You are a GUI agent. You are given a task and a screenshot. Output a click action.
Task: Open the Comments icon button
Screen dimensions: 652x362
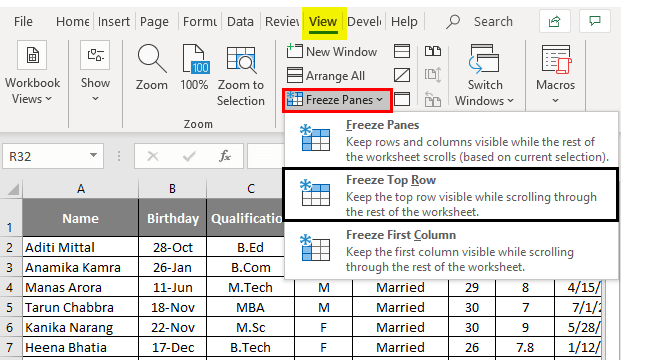(595, 21)
